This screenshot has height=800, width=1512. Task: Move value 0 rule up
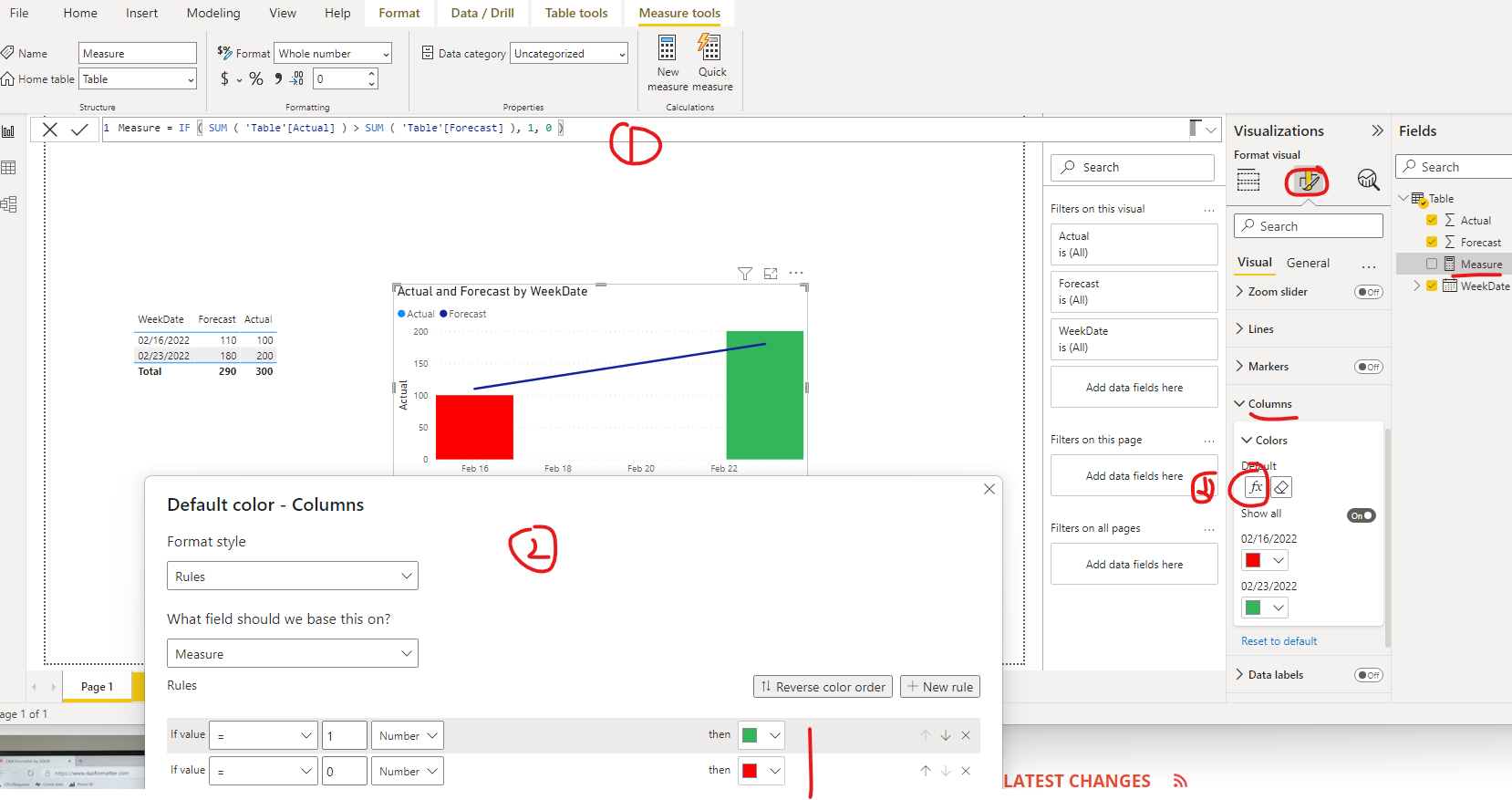pyautogui.click(x=926, y=771)
